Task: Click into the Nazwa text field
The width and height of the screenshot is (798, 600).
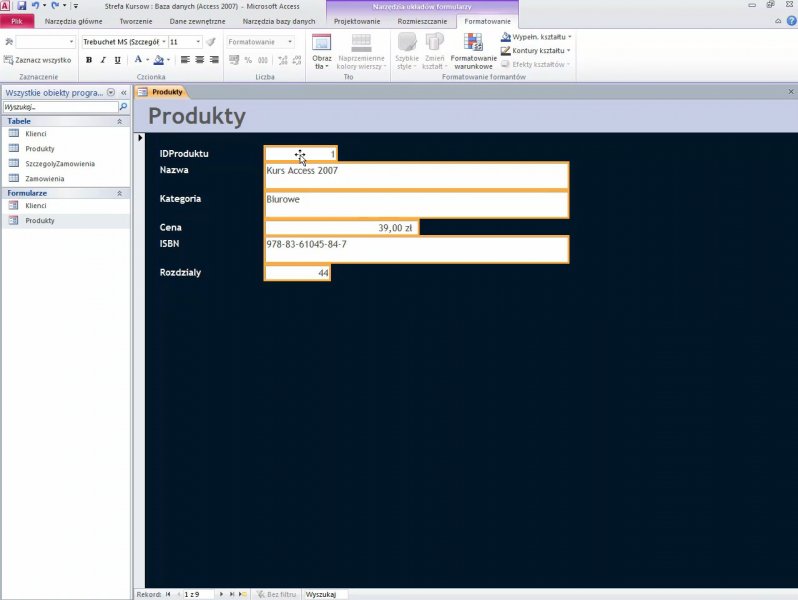Action: pos(416,176)
